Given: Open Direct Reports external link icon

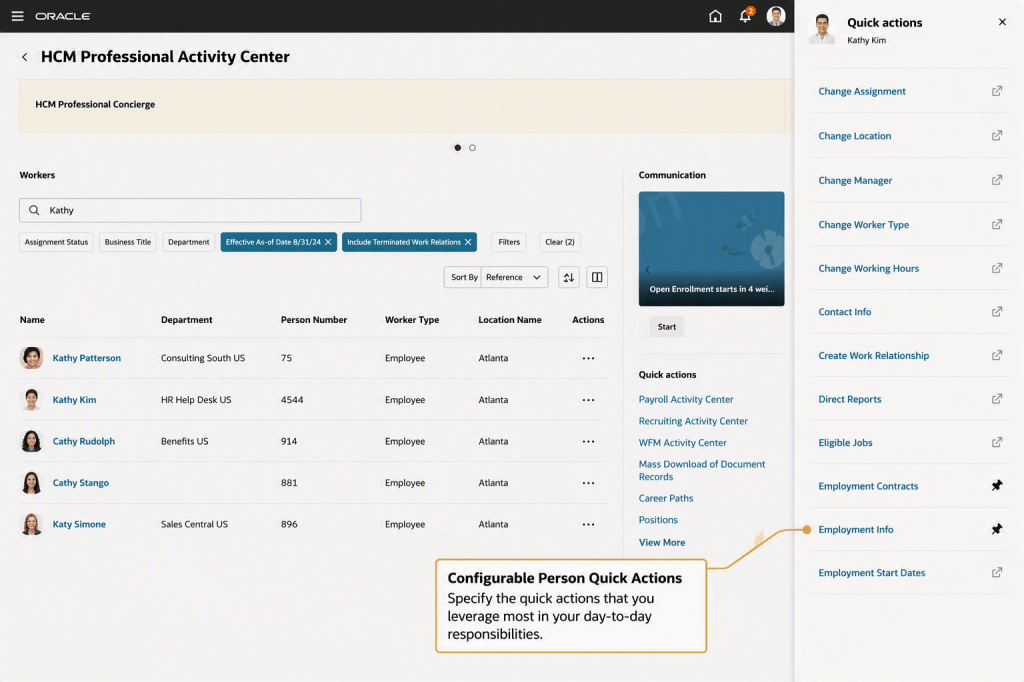Looking at the screenshot, I should coord(997,399).
